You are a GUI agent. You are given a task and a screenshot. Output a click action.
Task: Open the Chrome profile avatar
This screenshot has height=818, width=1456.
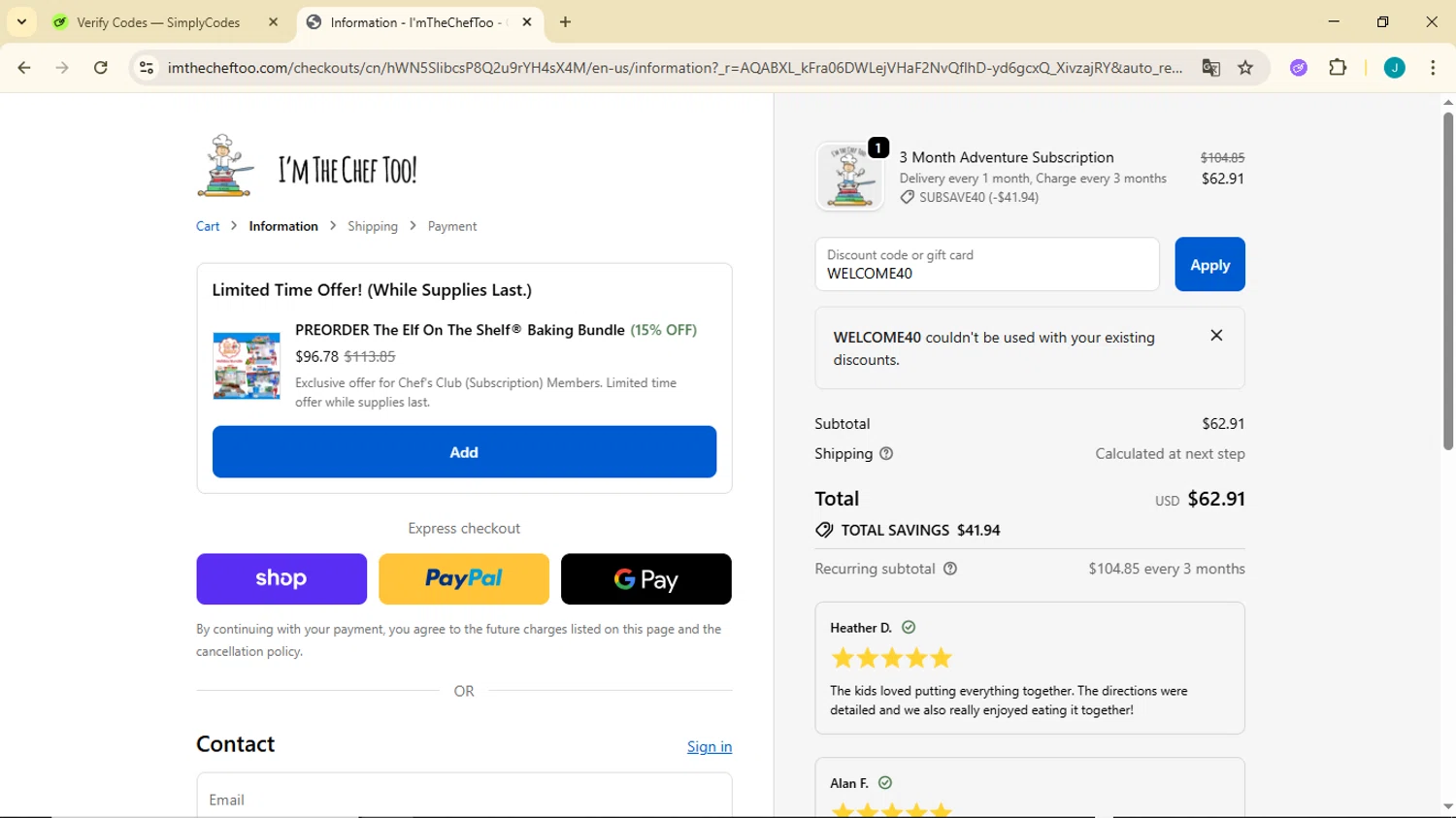[1394, 68]
